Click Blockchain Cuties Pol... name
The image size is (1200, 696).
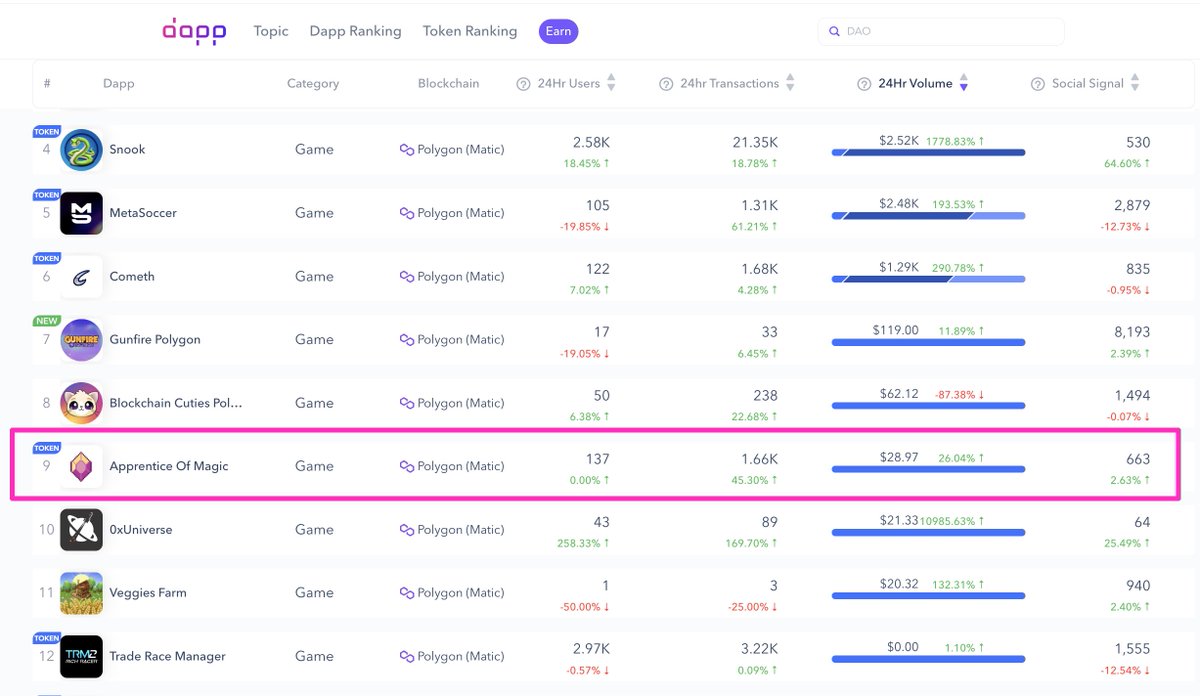176,403
